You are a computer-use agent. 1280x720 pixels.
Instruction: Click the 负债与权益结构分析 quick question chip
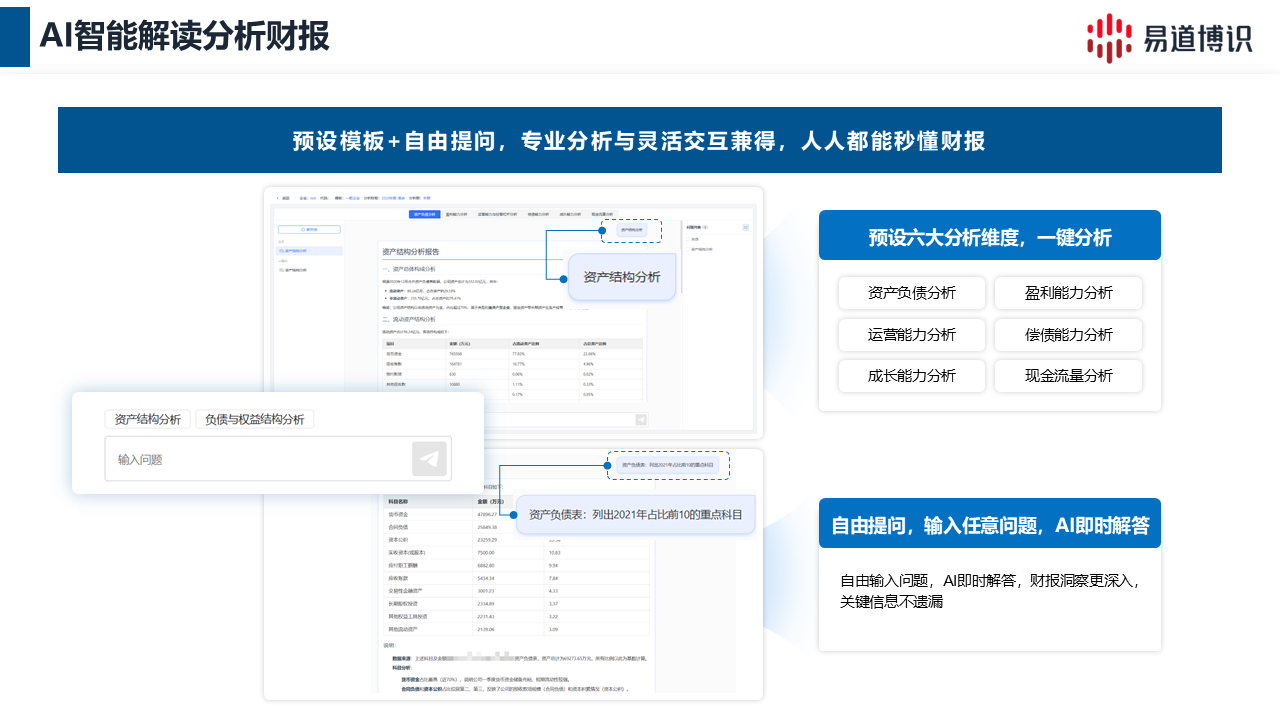pyautogui.click(x=254, y=419)
